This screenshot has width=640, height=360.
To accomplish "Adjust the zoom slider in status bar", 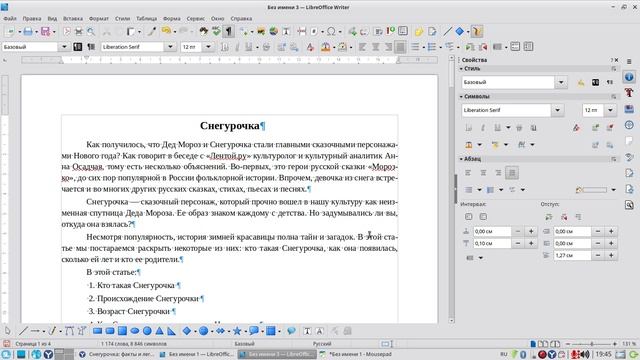I will [591, 344].
